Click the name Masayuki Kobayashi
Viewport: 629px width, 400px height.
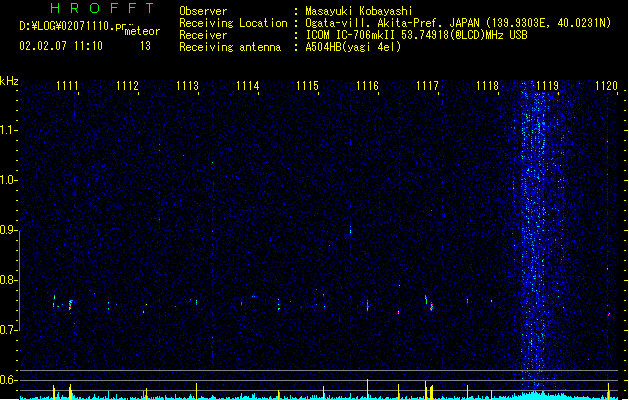pos(359,11)
